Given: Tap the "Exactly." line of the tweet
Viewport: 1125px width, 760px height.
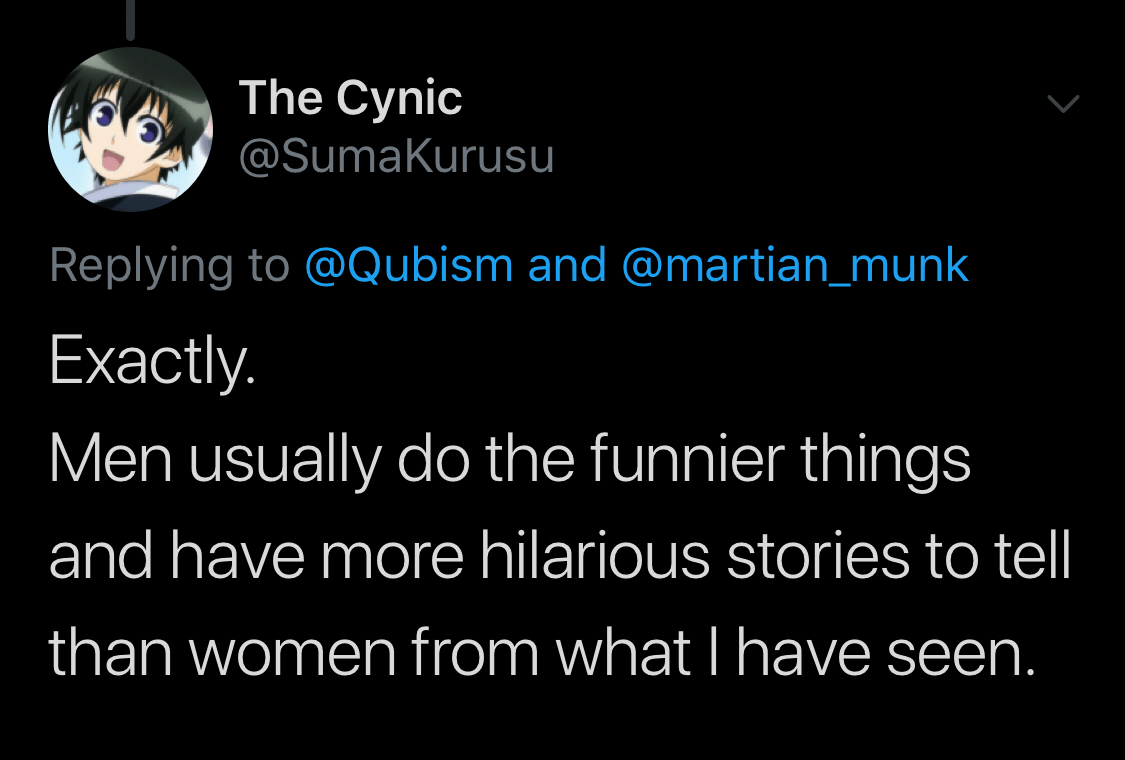Looking at the screenshot, I should click(152, 362).
